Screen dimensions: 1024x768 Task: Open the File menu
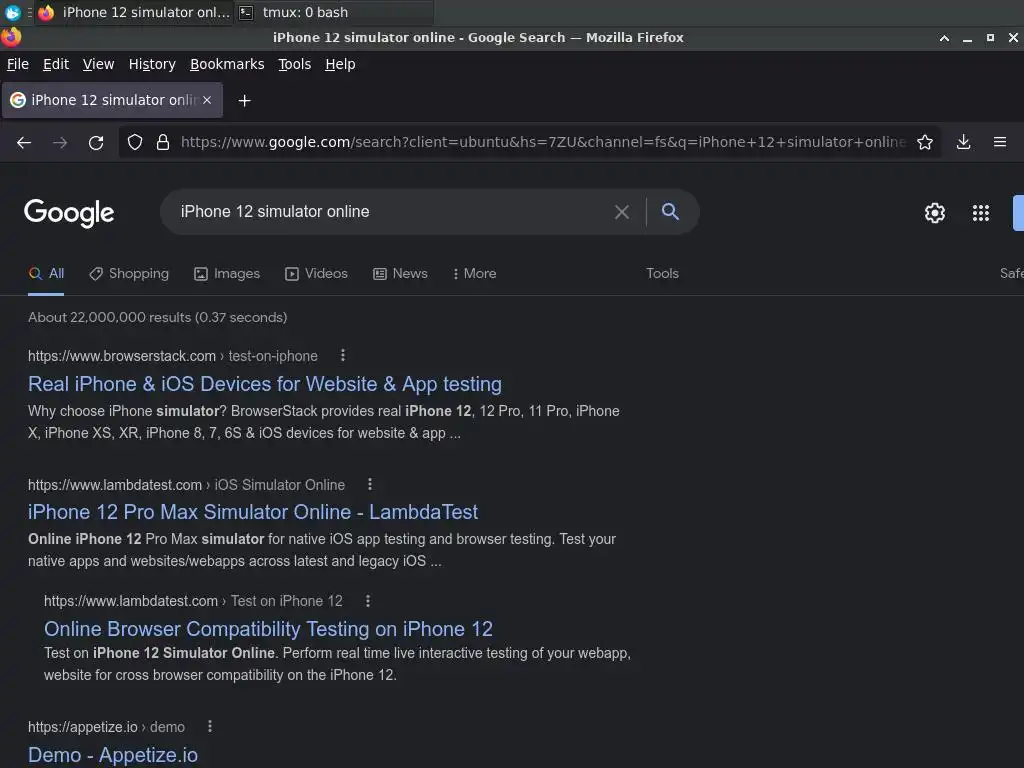(x=18, y=64)
